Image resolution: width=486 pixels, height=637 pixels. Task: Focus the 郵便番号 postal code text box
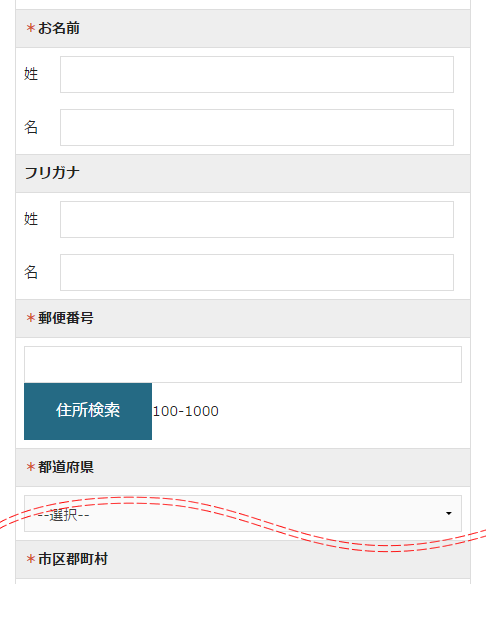coord(243,364)
